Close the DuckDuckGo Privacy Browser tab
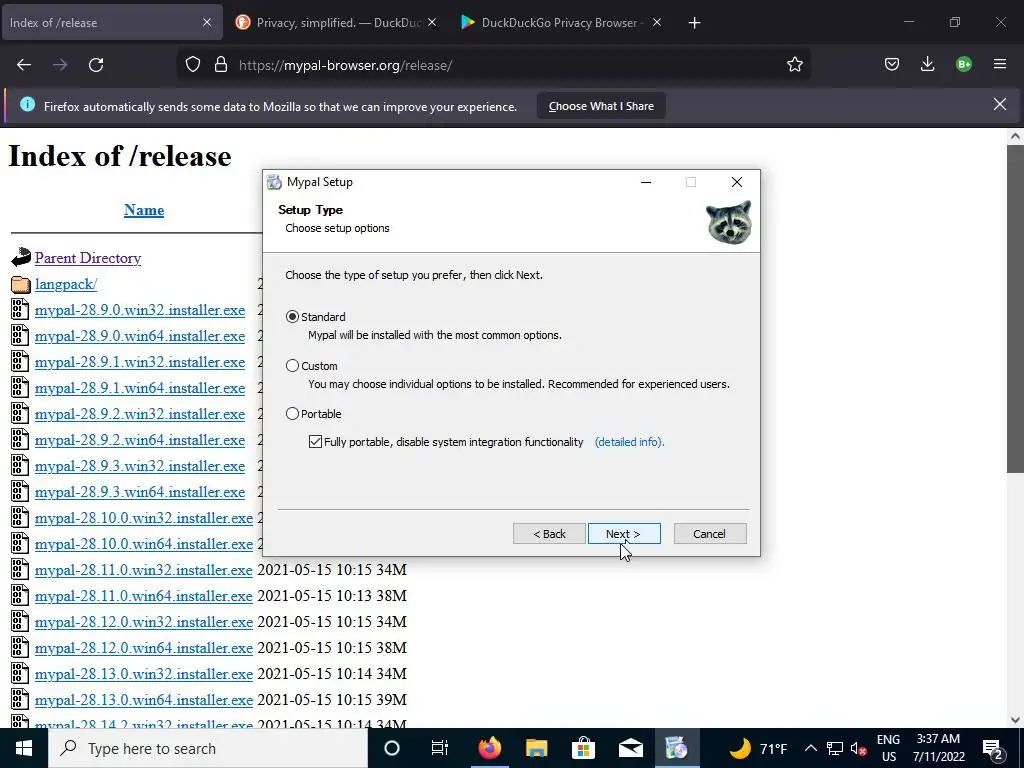 (x=657, y=22)
